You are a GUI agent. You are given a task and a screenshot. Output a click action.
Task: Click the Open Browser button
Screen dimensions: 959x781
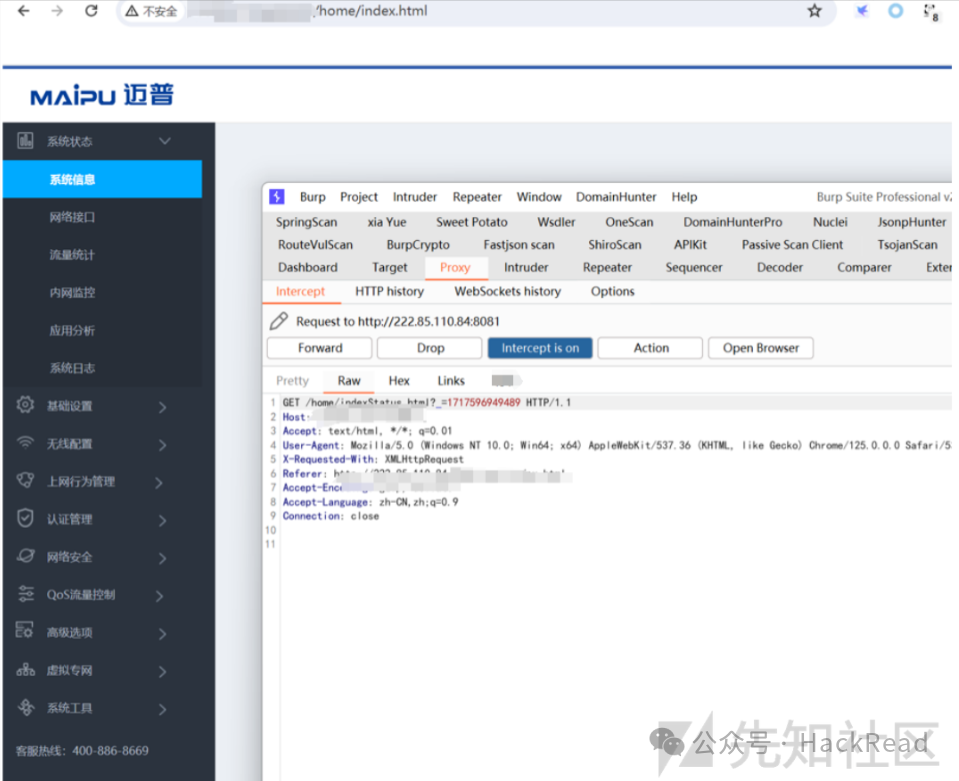[761, 348]
